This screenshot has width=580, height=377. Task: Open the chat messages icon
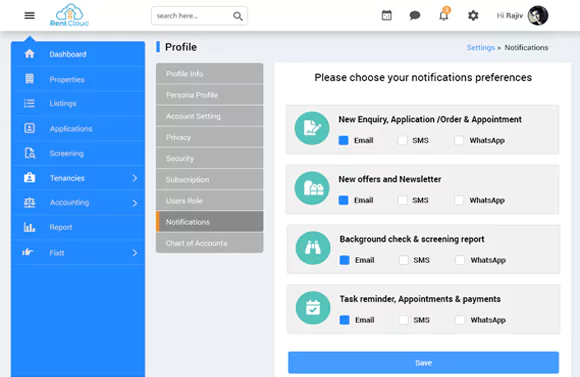click(415, 16)
